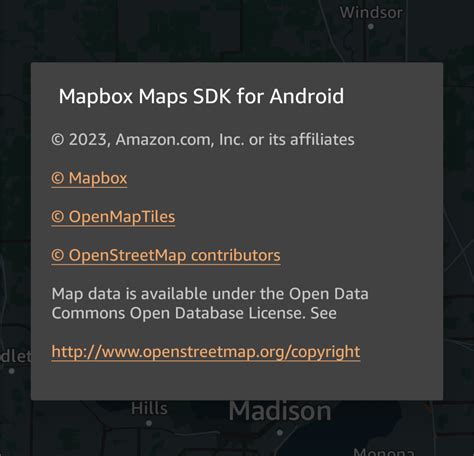Open the © Mapbox attribution link
474x456 pixels.
tap(89, 178)
